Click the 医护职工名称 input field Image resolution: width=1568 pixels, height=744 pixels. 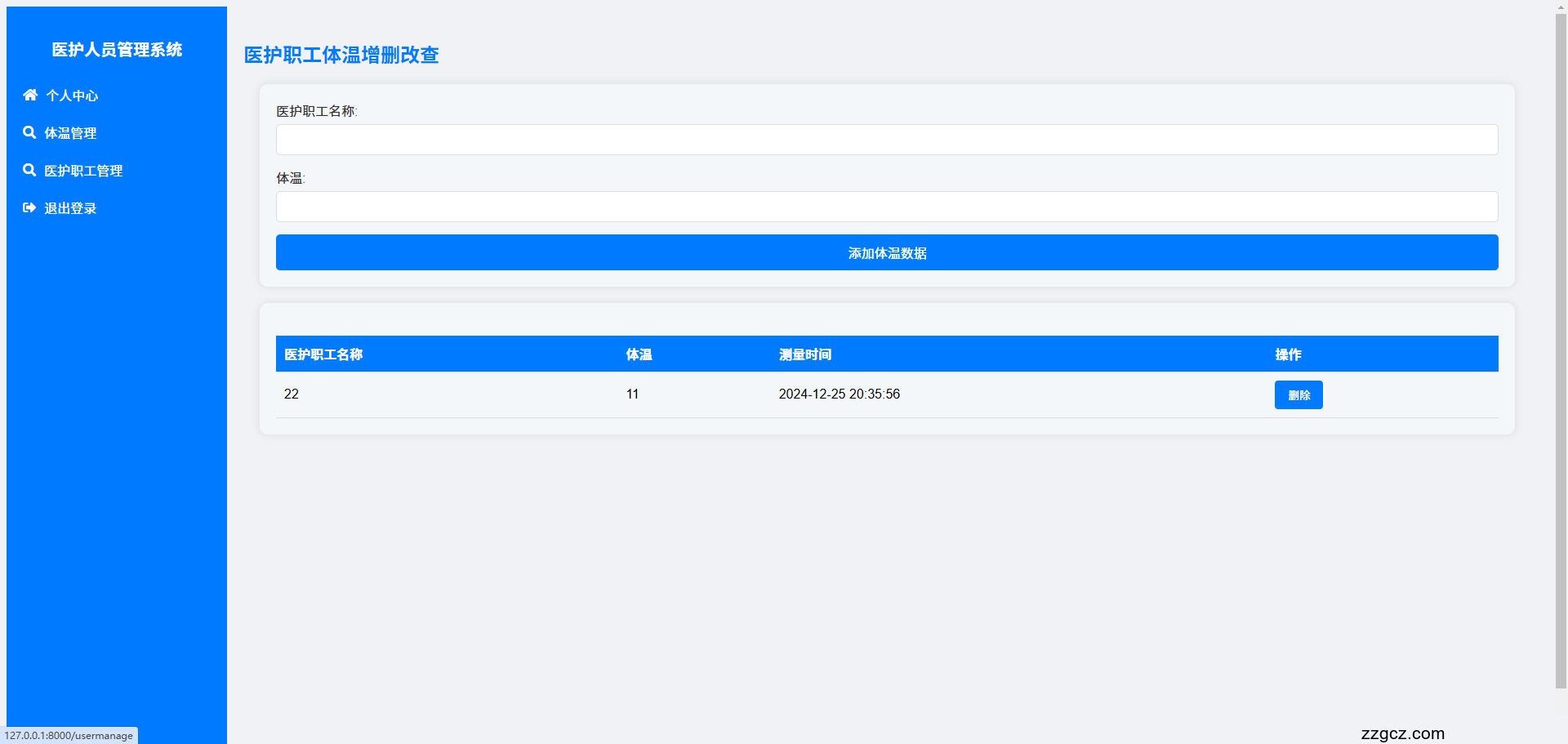point(887,139)
